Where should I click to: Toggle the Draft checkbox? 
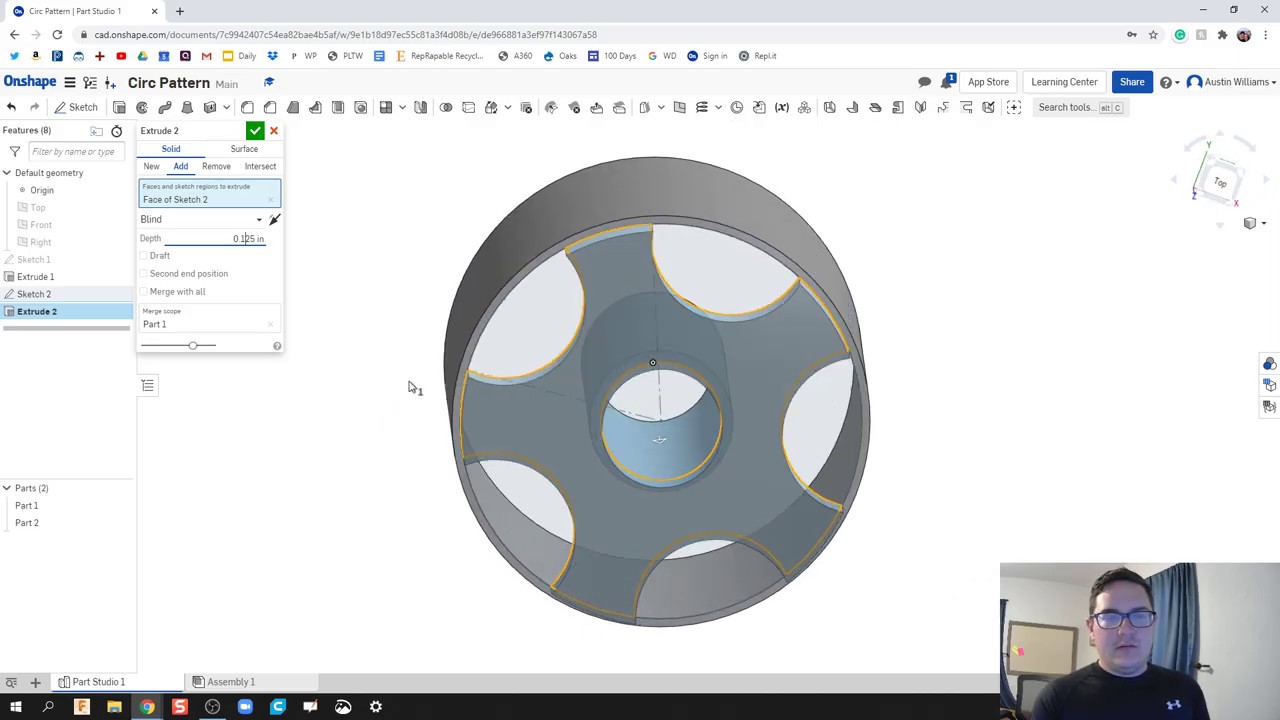coord(144,256)
